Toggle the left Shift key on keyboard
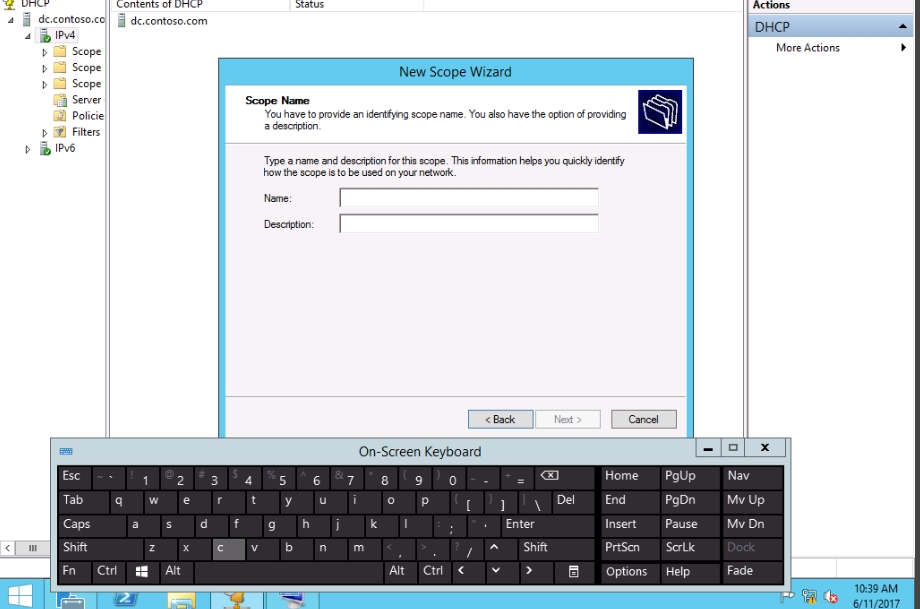Viewport: 920px width, 609px height. (x=98, y=548)
